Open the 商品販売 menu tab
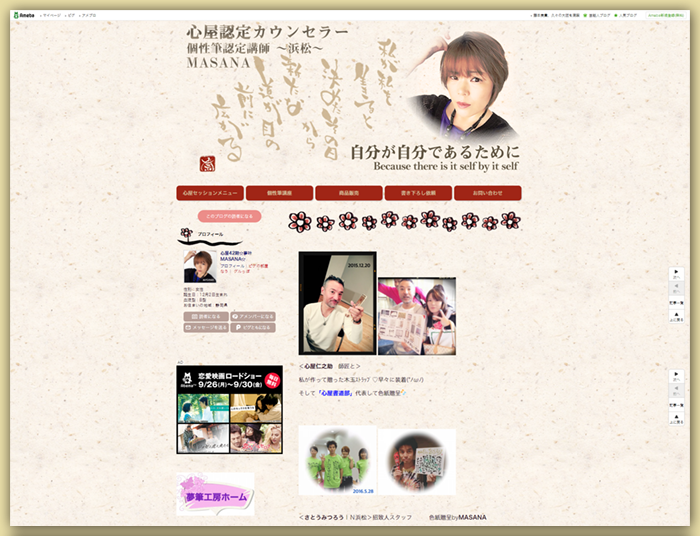The height and width of the screenshot is (536, 700). point(349,193)
